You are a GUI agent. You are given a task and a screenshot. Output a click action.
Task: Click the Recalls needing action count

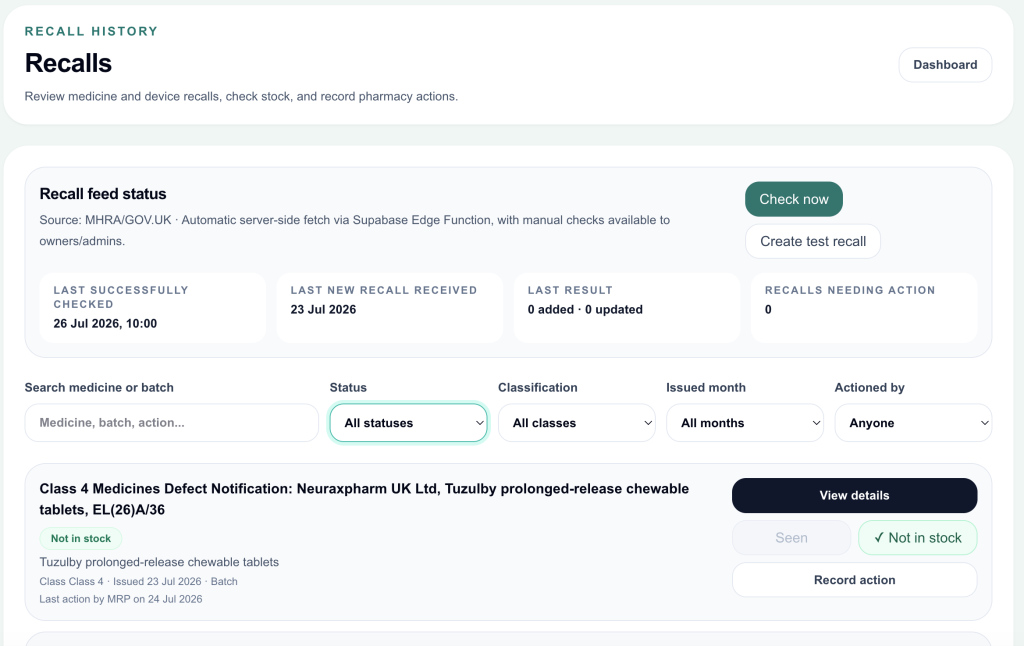tap(768, 310)
